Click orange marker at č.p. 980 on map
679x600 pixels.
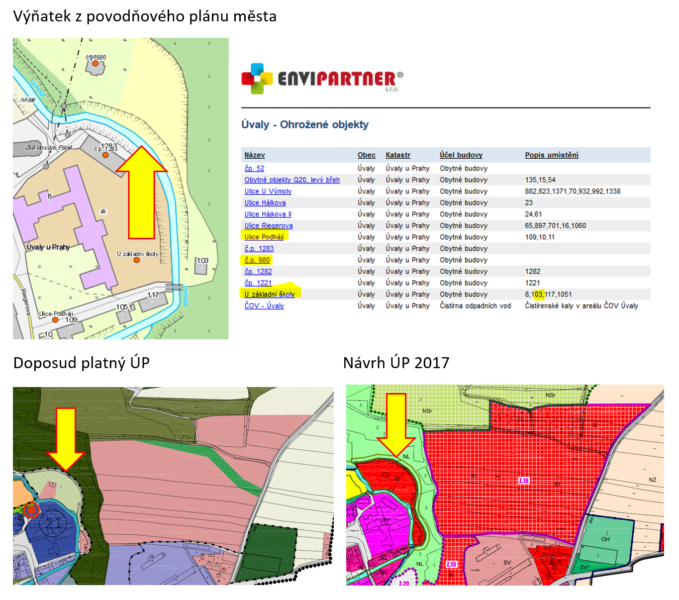tap(95, 61)
